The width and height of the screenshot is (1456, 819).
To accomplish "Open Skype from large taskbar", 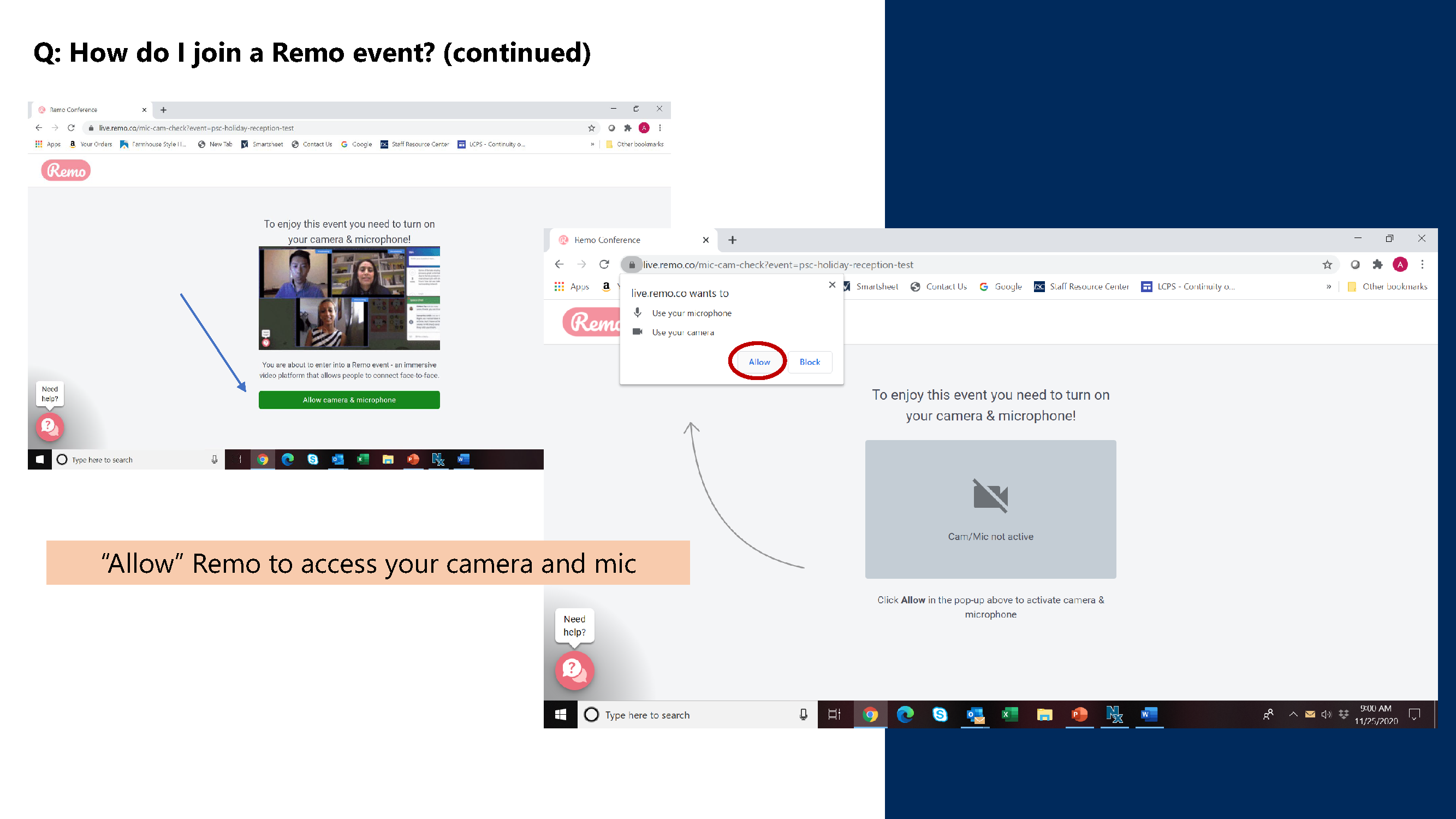I will tap(940, 715).
